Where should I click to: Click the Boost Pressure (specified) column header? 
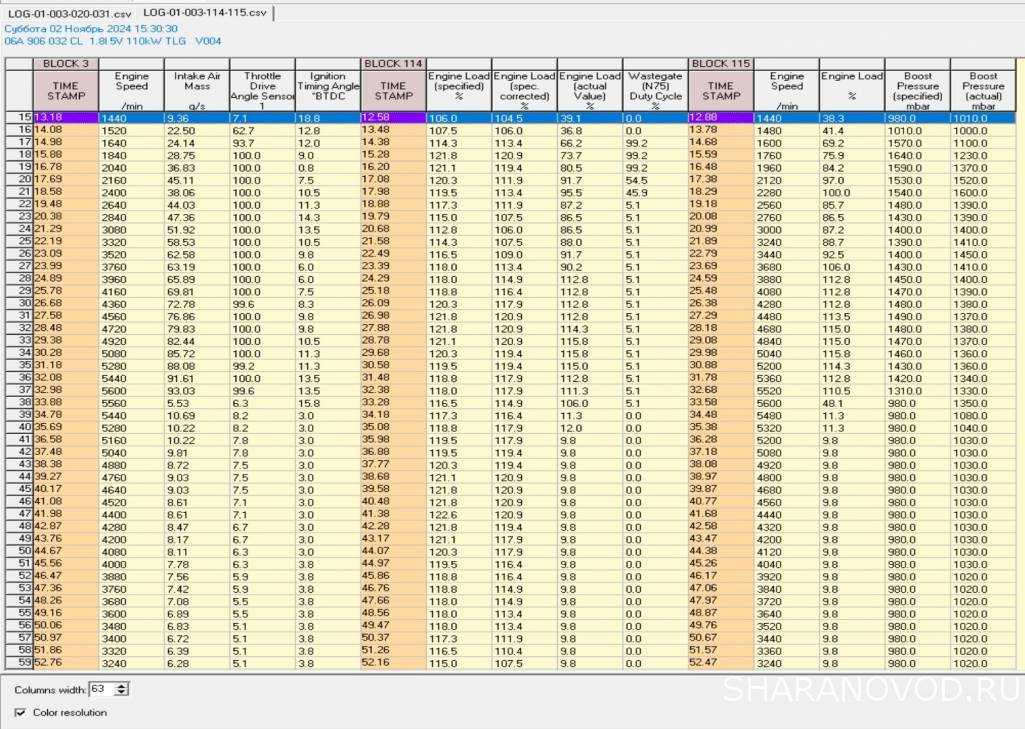coord(917,90)
